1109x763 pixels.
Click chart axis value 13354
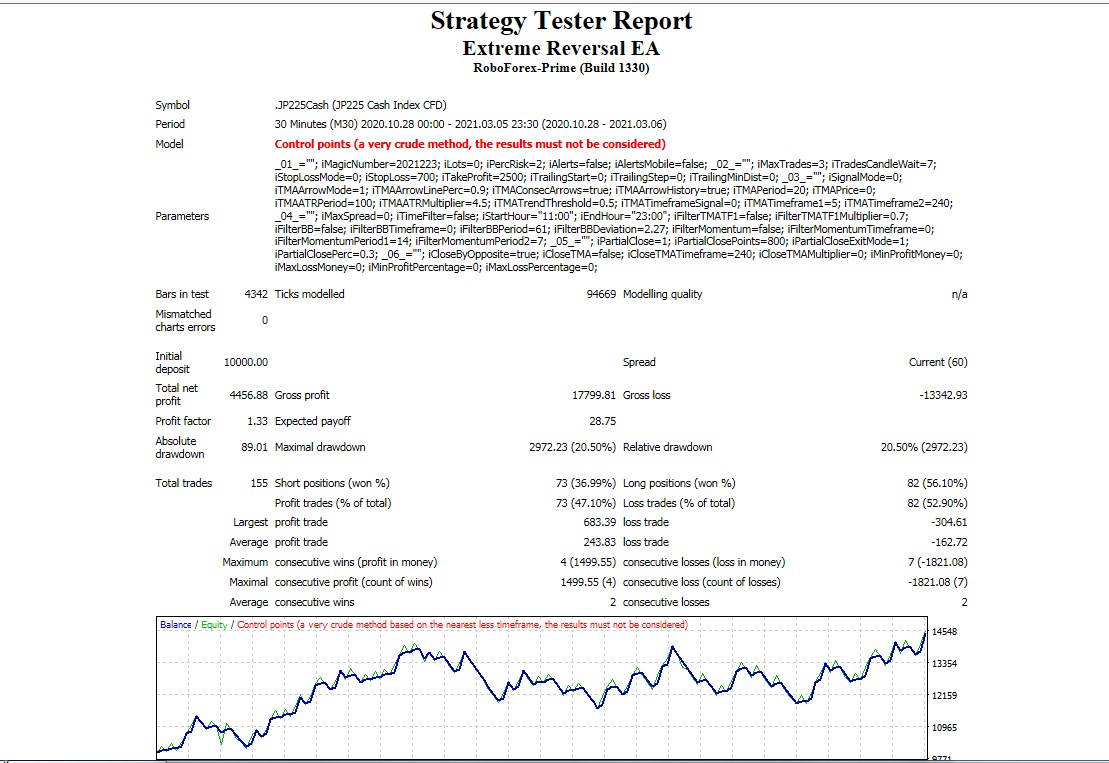coord(944,664)
